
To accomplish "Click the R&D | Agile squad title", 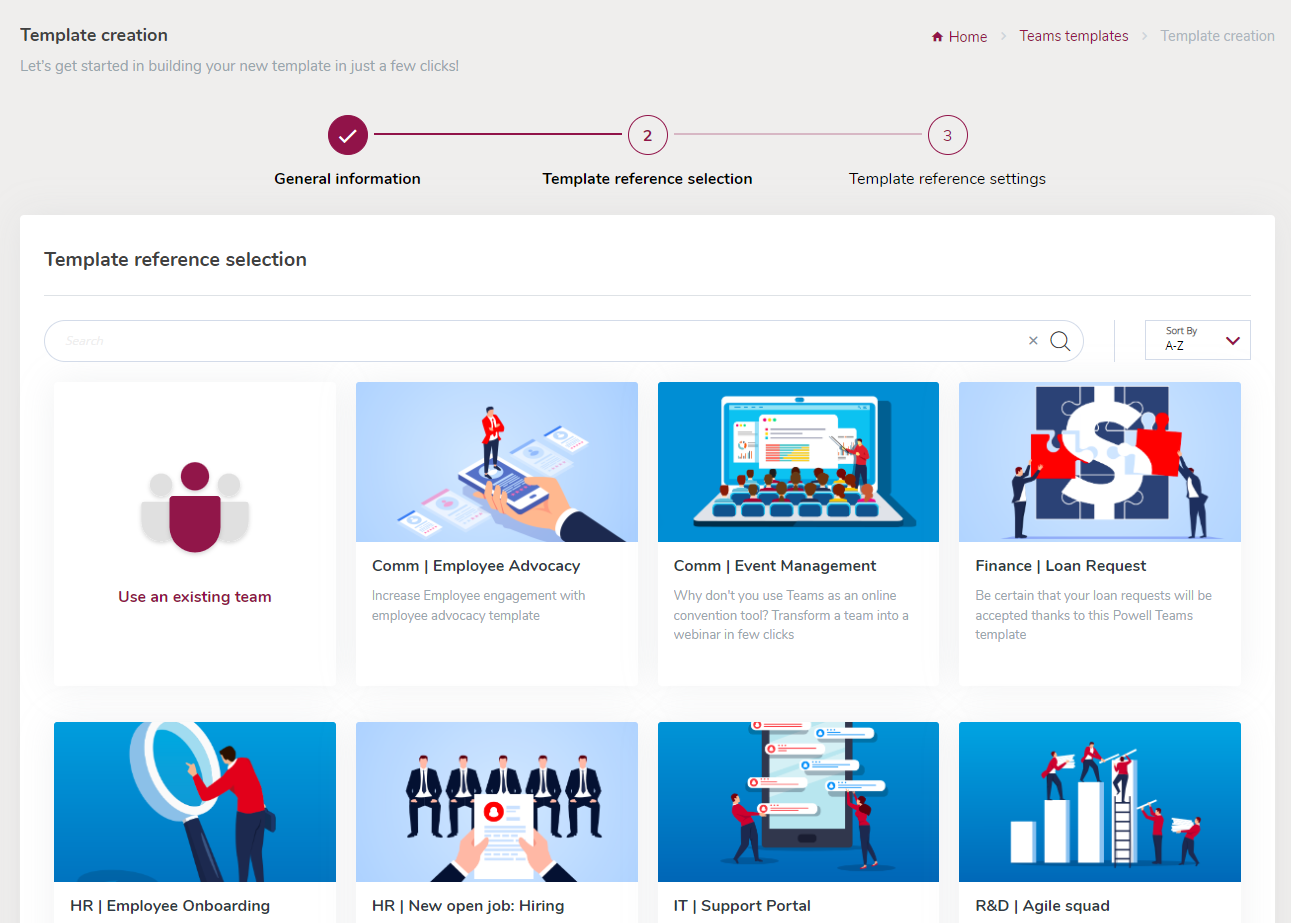I will (x=1042, y=906).
